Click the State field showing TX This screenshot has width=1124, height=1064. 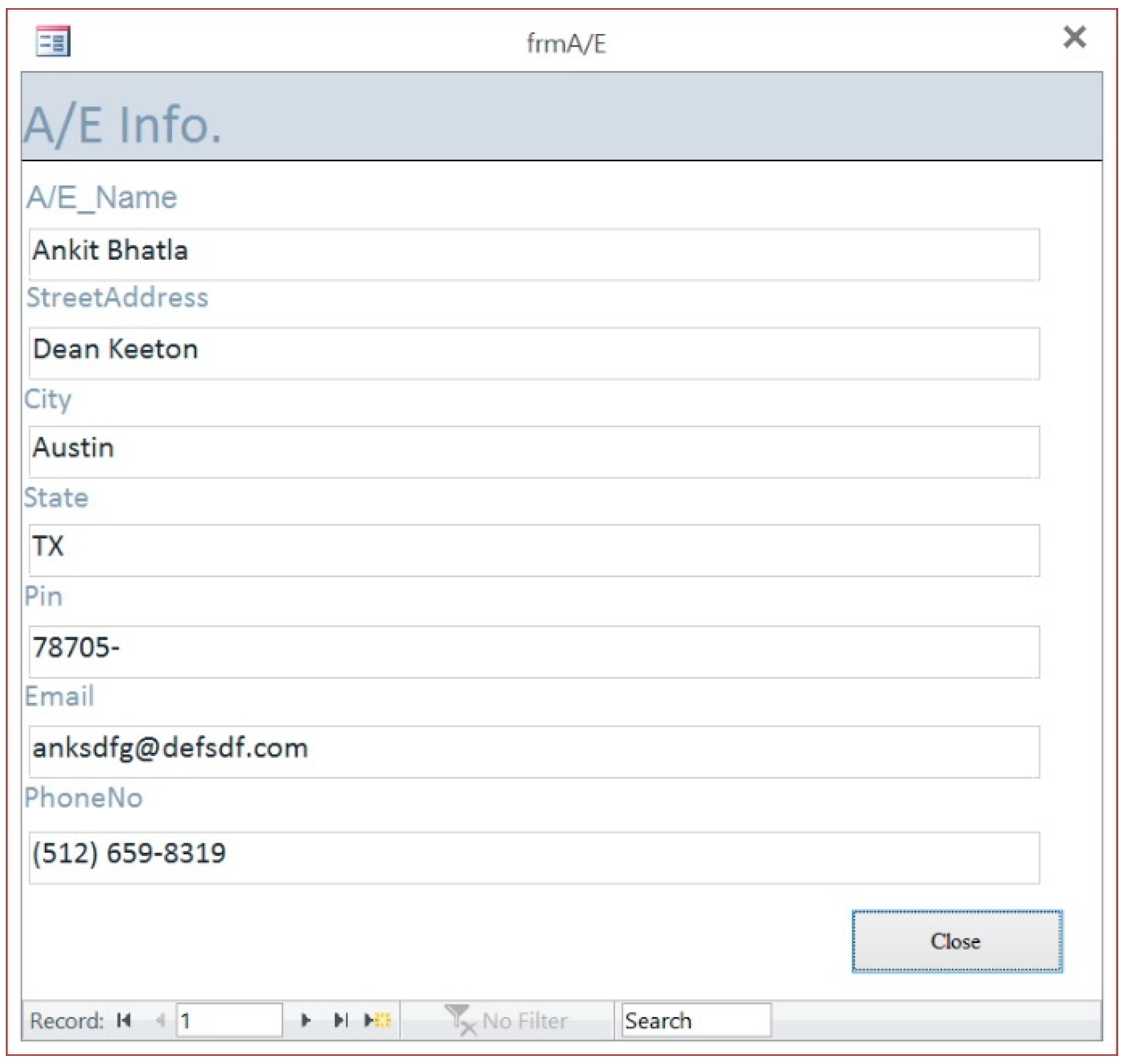(x=534, y=550)
